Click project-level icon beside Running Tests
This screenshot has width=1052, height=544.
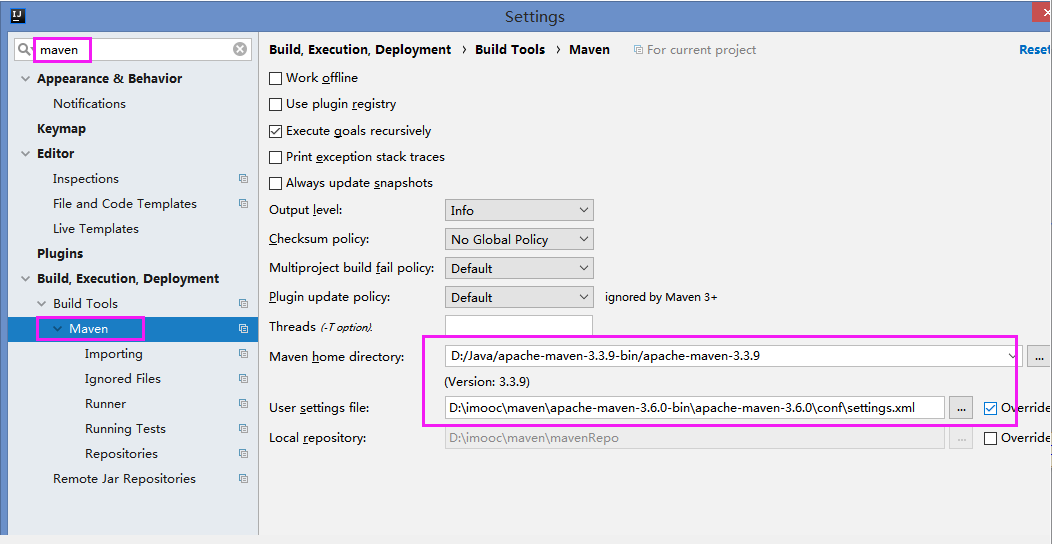pos(244,429)
